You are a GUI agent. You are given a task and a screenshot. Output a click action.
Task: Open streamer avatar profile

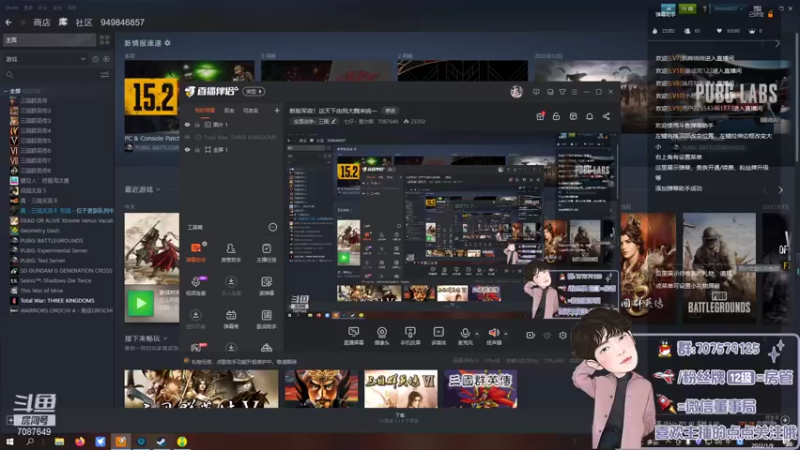(516, 92)
